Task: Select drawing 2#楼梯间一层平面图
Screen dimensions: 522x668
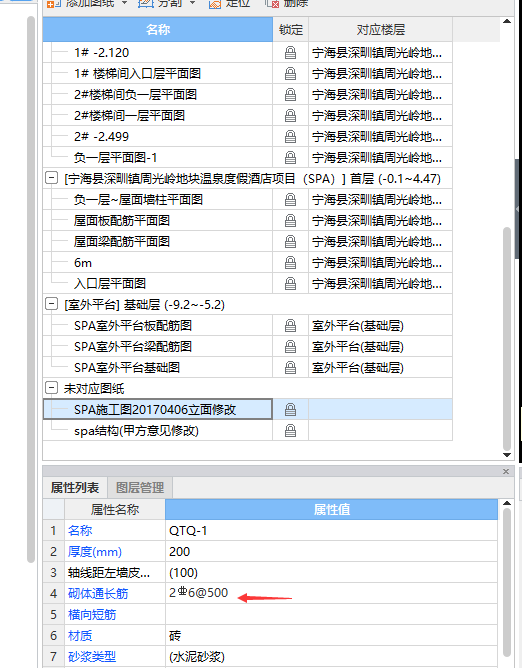Action: coord(130,115)
